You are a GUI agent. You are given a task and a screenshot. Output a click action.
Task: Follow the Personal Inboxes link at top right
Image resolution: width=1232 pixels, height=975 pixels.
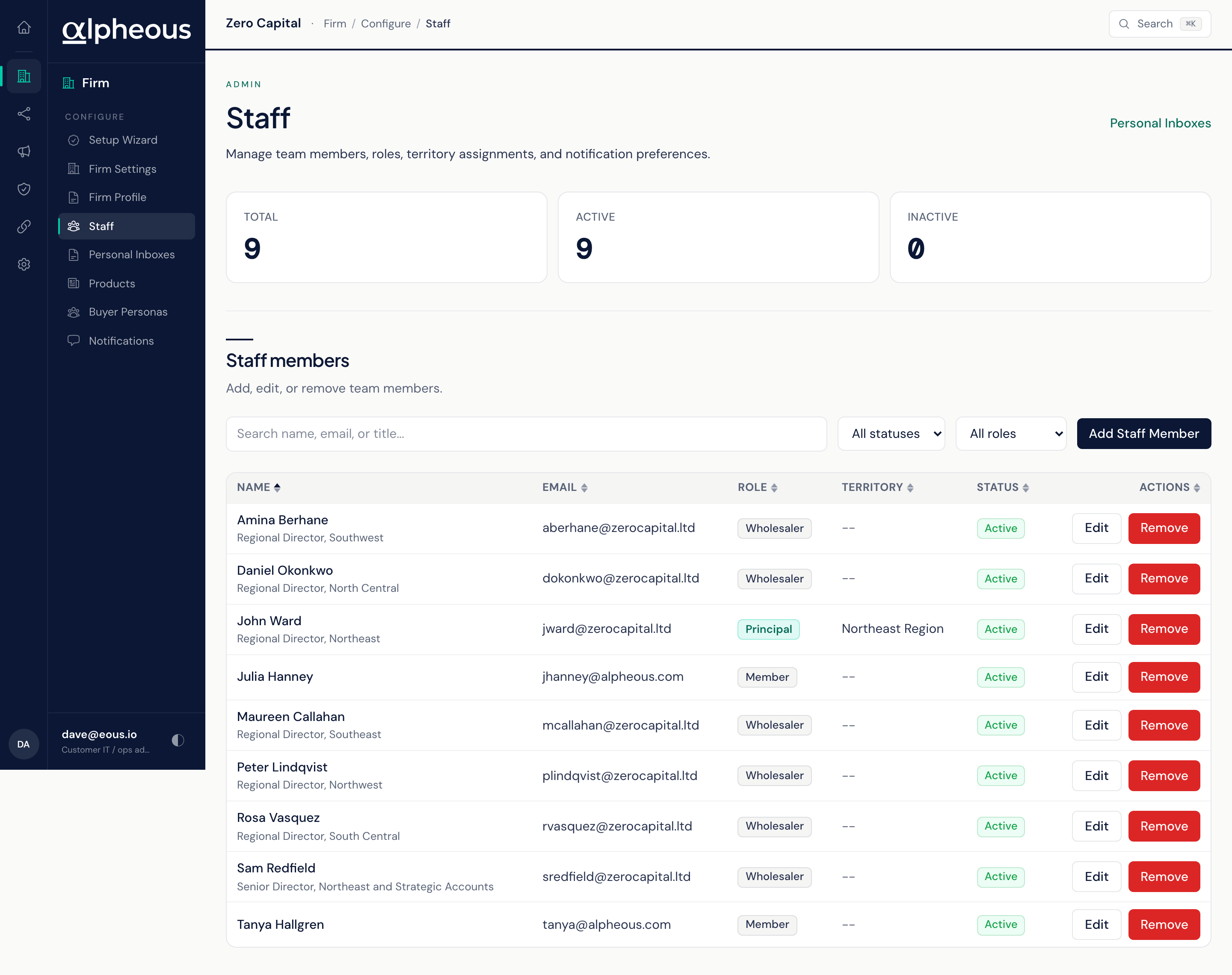(1160, 123)
